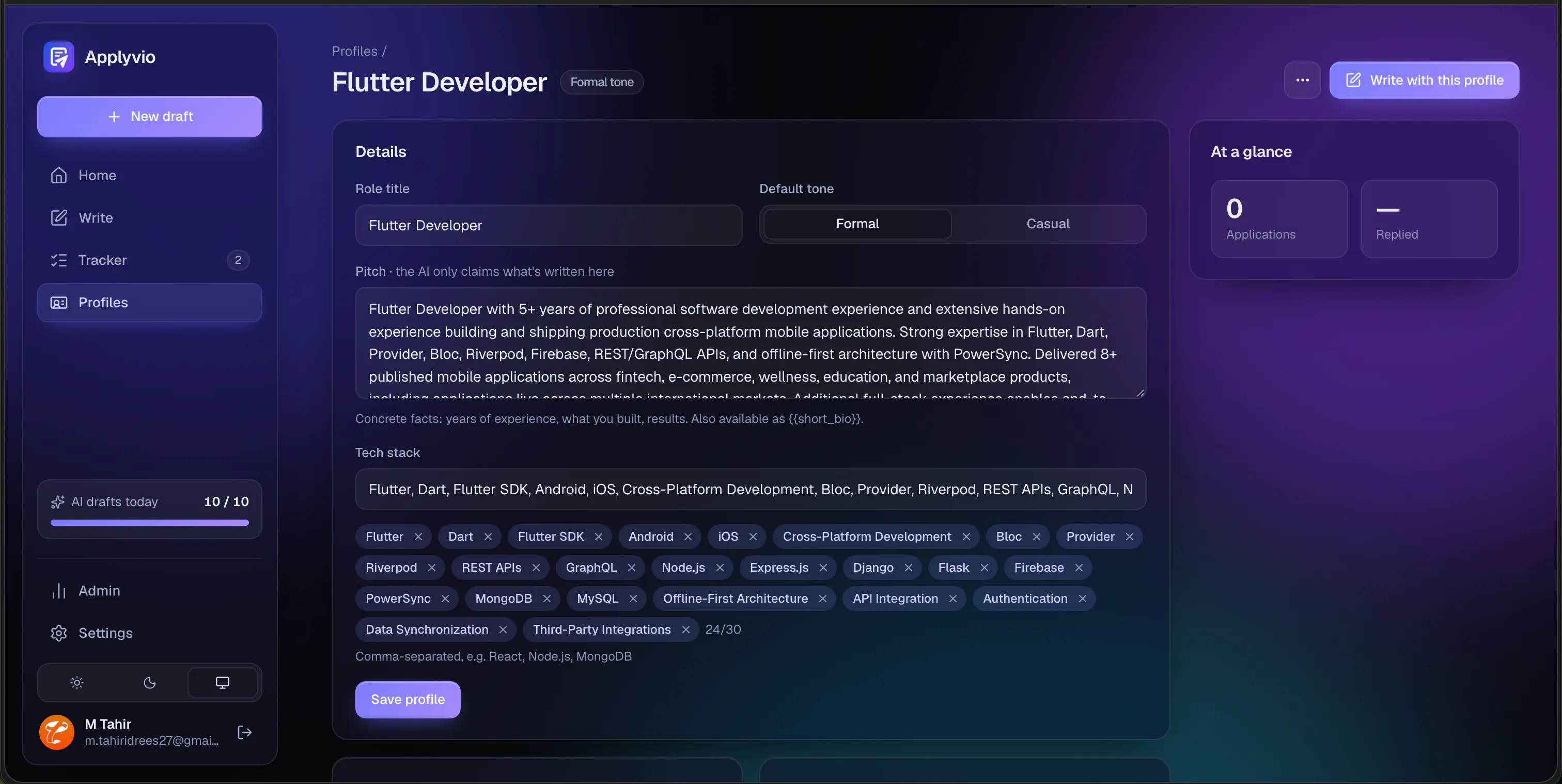Switch to dark theme moon icon

coord(150,683)
